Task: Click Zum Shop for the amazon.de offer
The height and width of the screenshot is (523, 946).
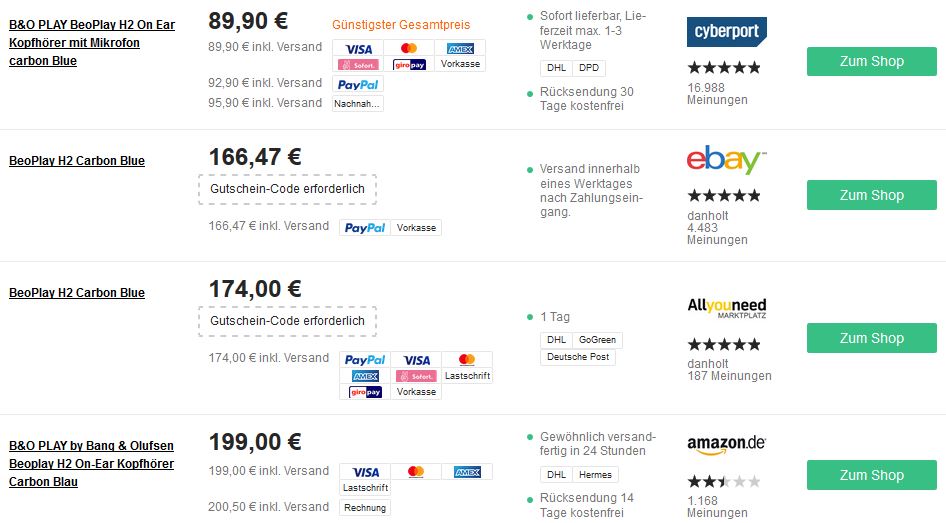Action: (872, 475)
